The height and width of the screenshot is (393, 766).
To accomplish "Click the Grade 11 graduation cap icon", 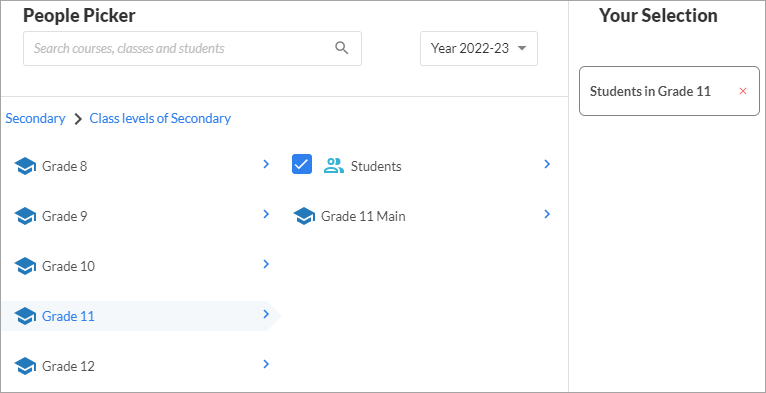I will pos(25,316).
